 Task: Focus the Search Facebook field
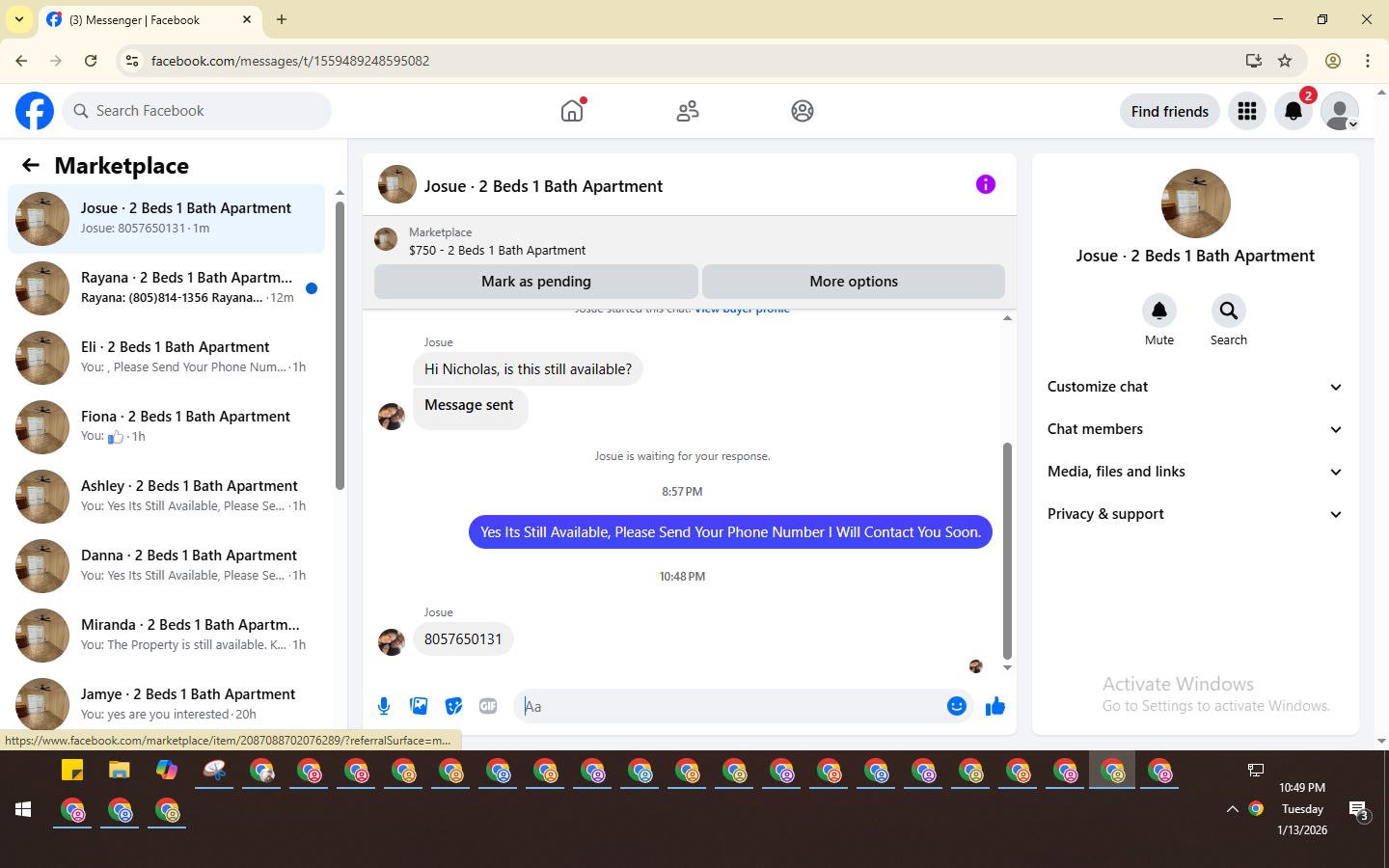point(197,111)
